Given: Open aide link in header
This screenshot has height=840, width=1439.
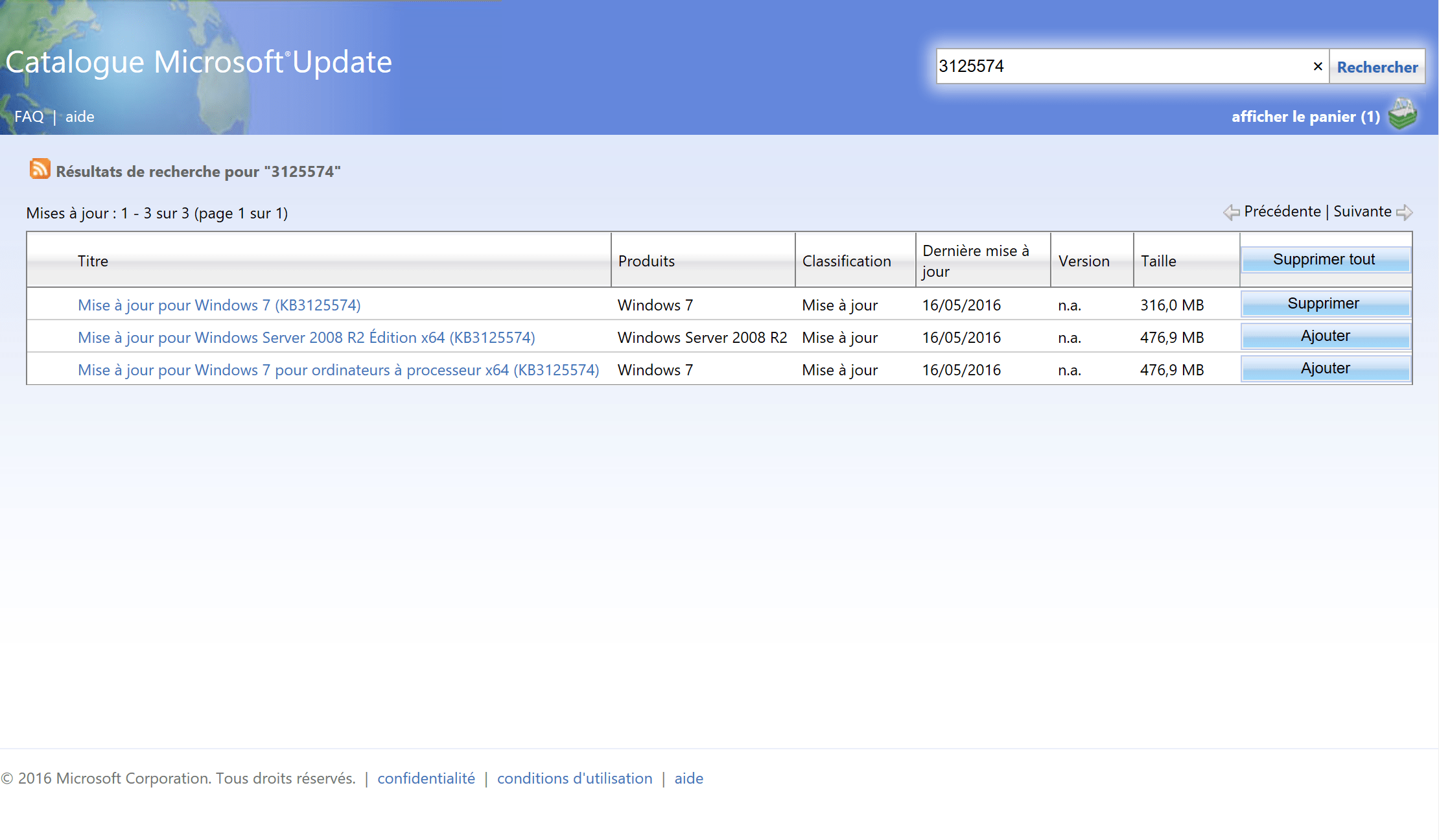Looking at the screenshot, I should click(x=80, y=117).
